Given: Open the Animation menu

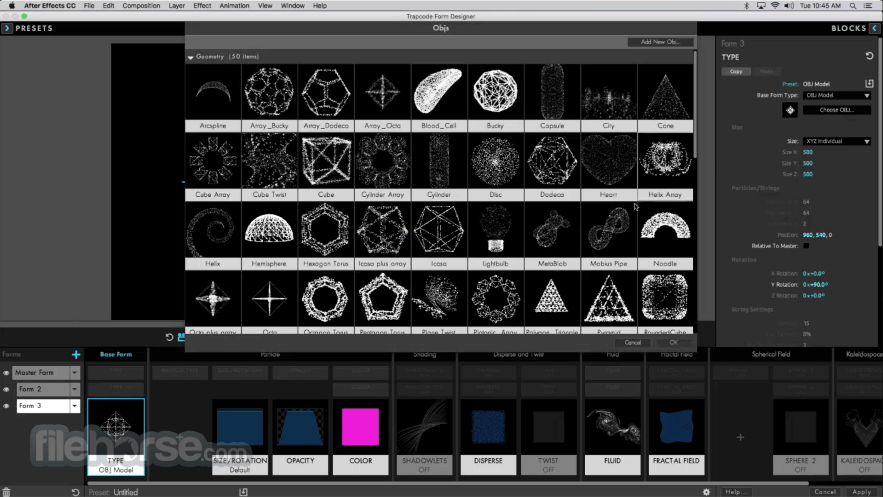Looking at the screenshot, I should point(234,6).
